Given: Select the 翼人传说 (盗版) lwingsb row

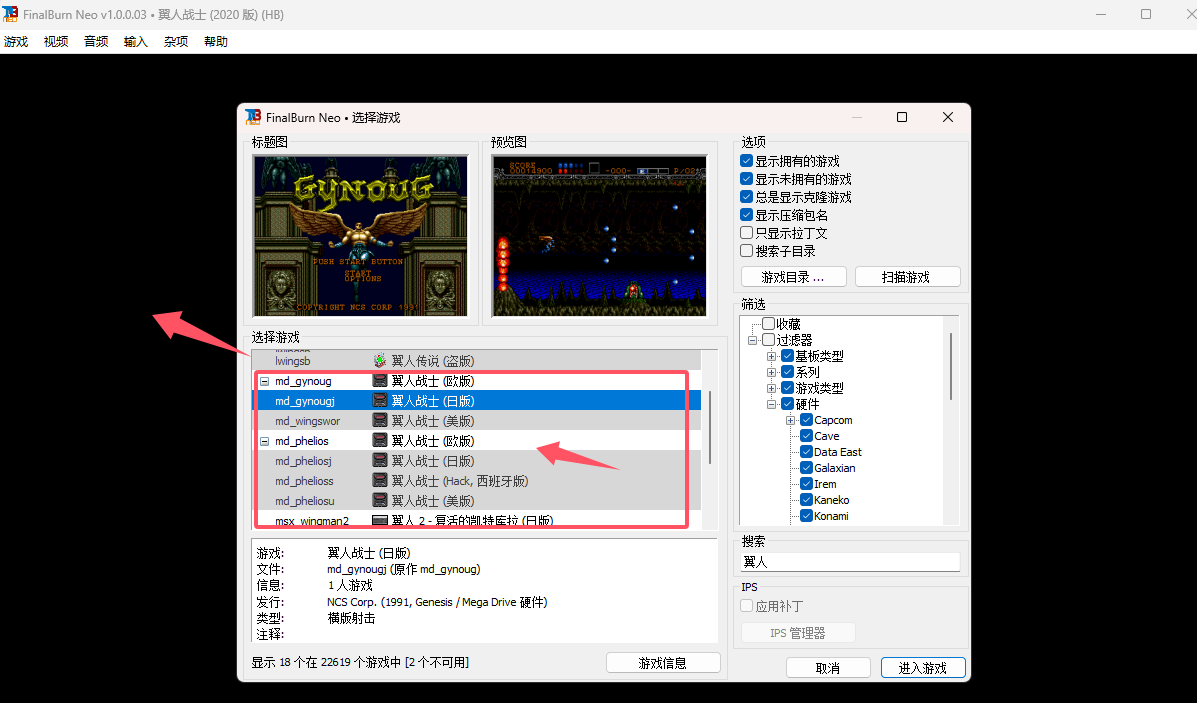Looking at the screenshot, I should click(476, 360).
